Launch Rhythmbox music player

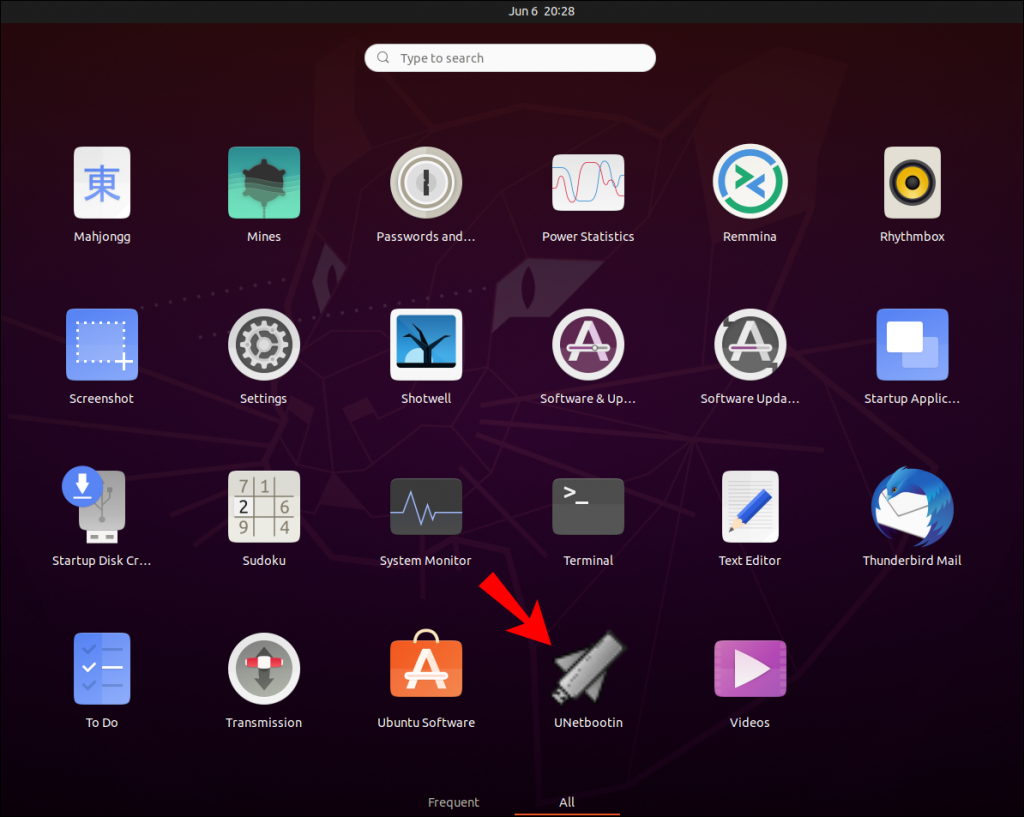(912, 182)
